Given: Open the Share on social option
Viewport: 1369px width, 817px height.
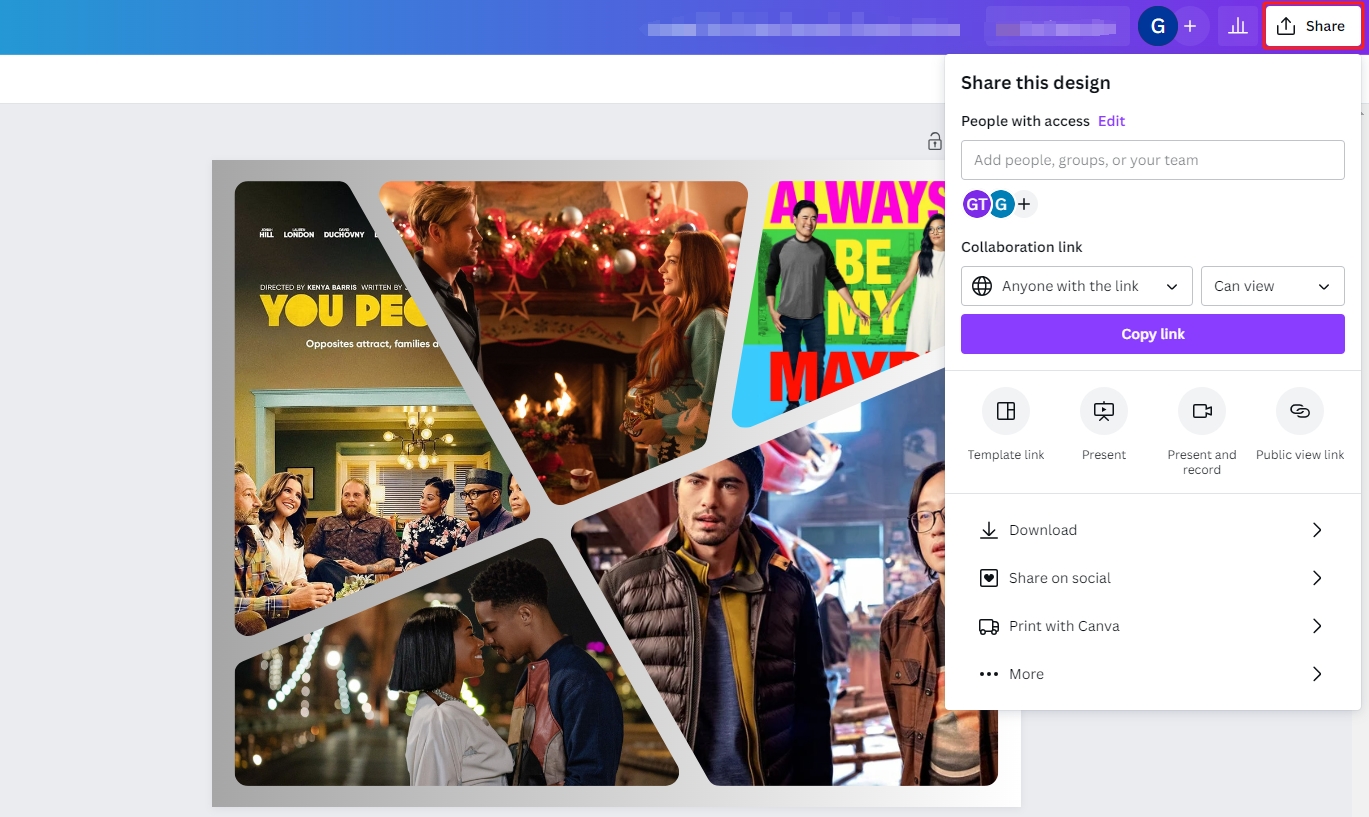Looking at the screenshot, I should click(x=1152, y=578).
